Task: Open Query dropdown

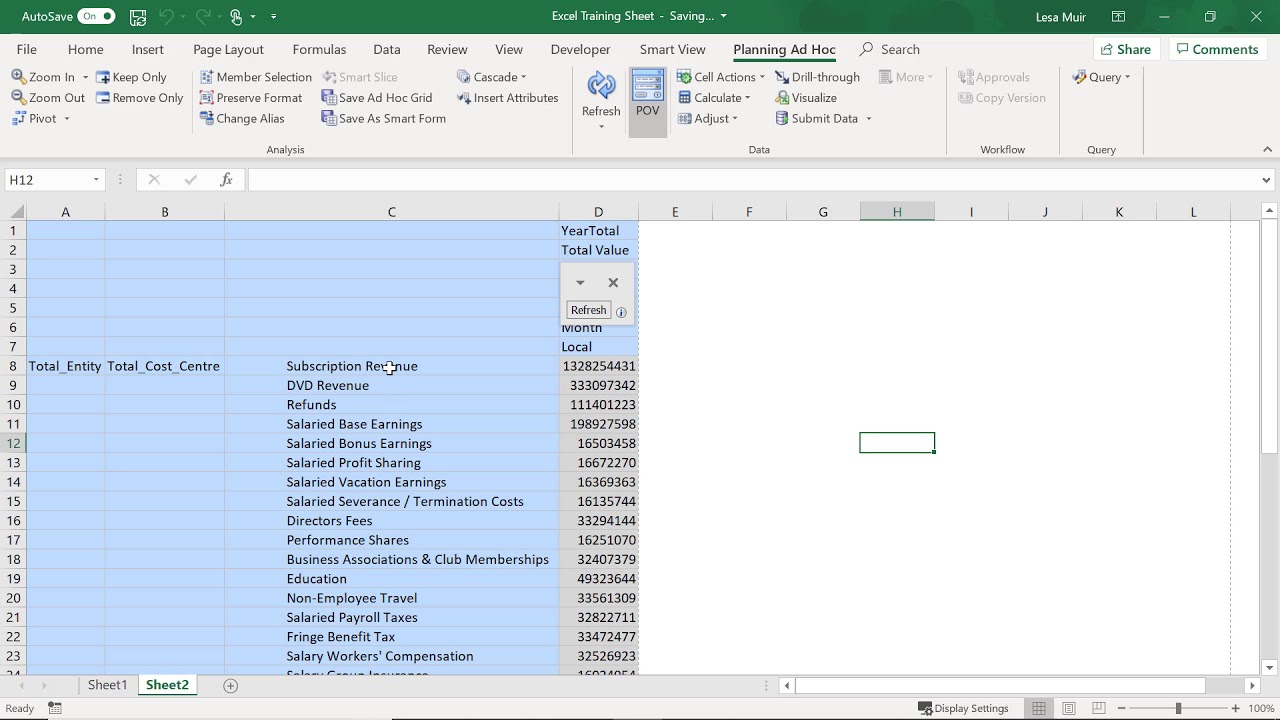Action: click(1101, 77)
